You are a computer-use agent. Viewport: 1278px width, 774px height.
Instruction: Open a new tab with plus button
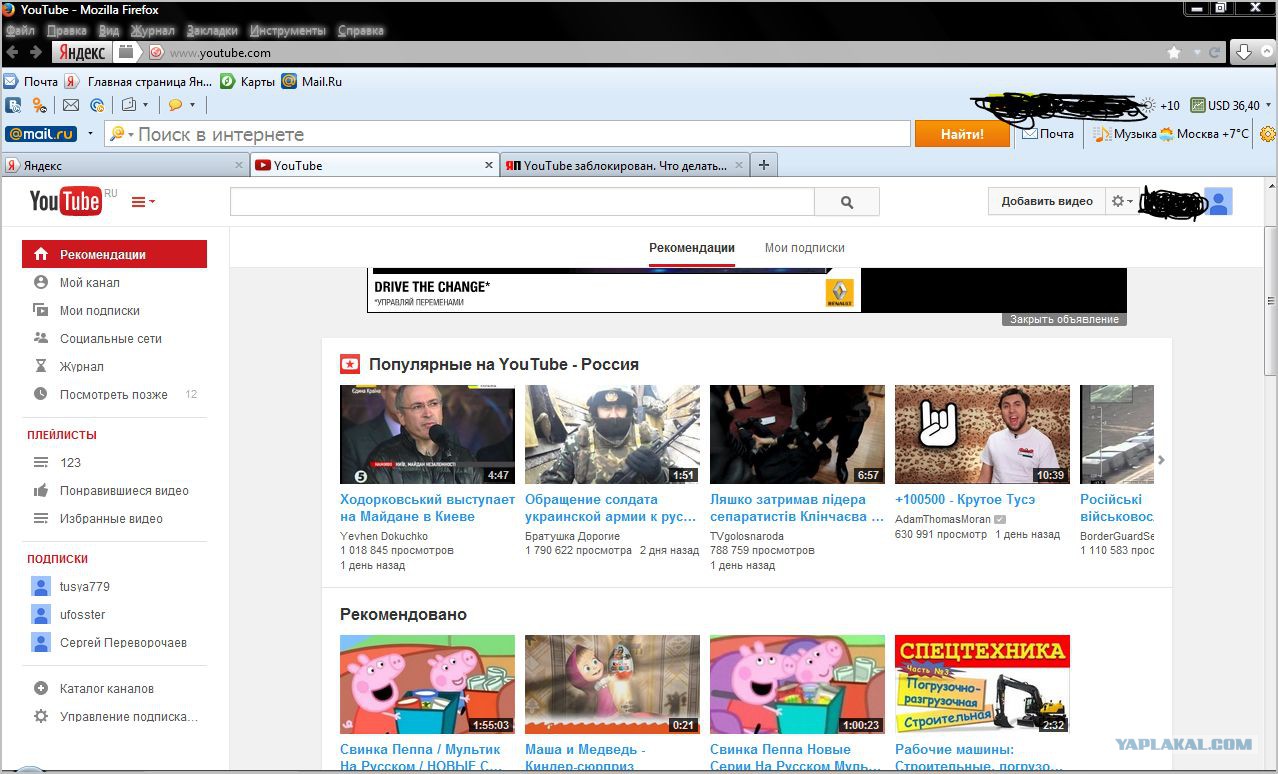coord(764,165)
